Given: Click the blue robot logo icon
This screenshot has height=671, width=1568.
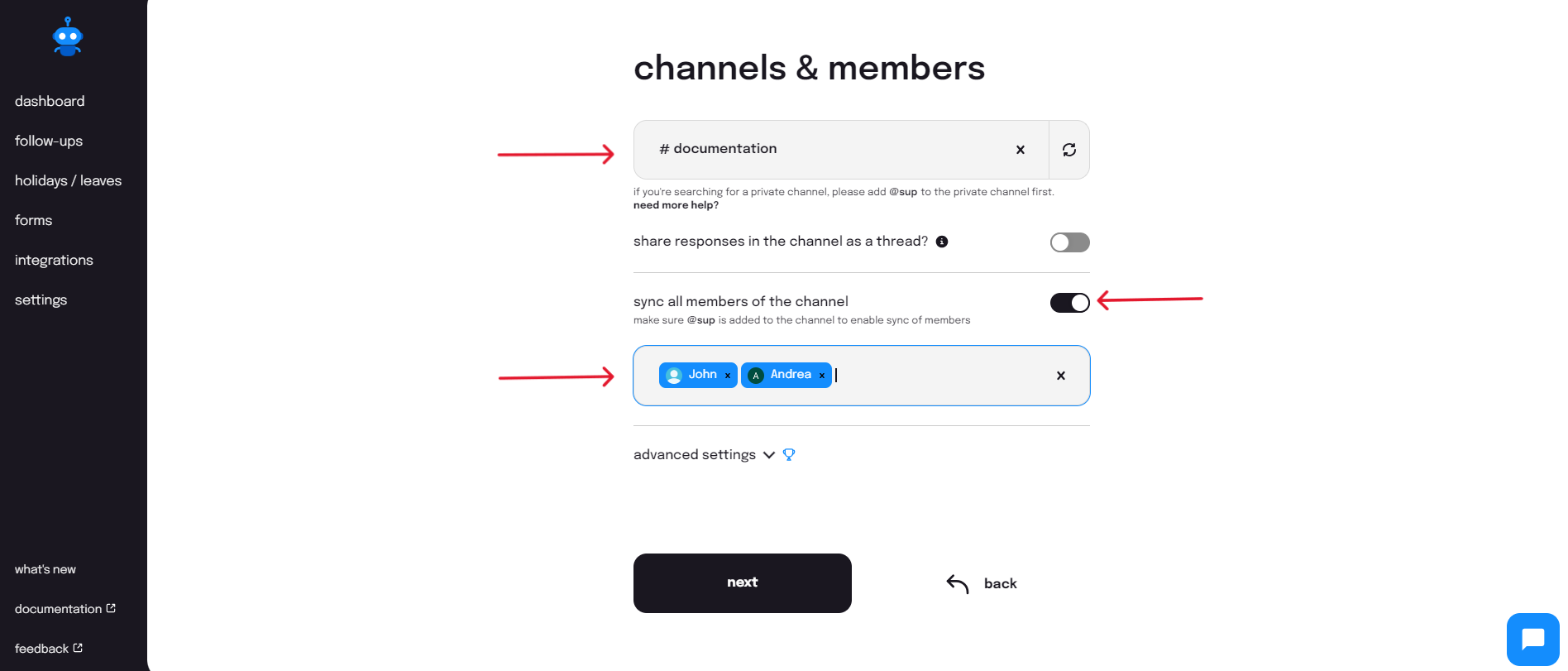Looking at the screenshot, I should 68,37.
